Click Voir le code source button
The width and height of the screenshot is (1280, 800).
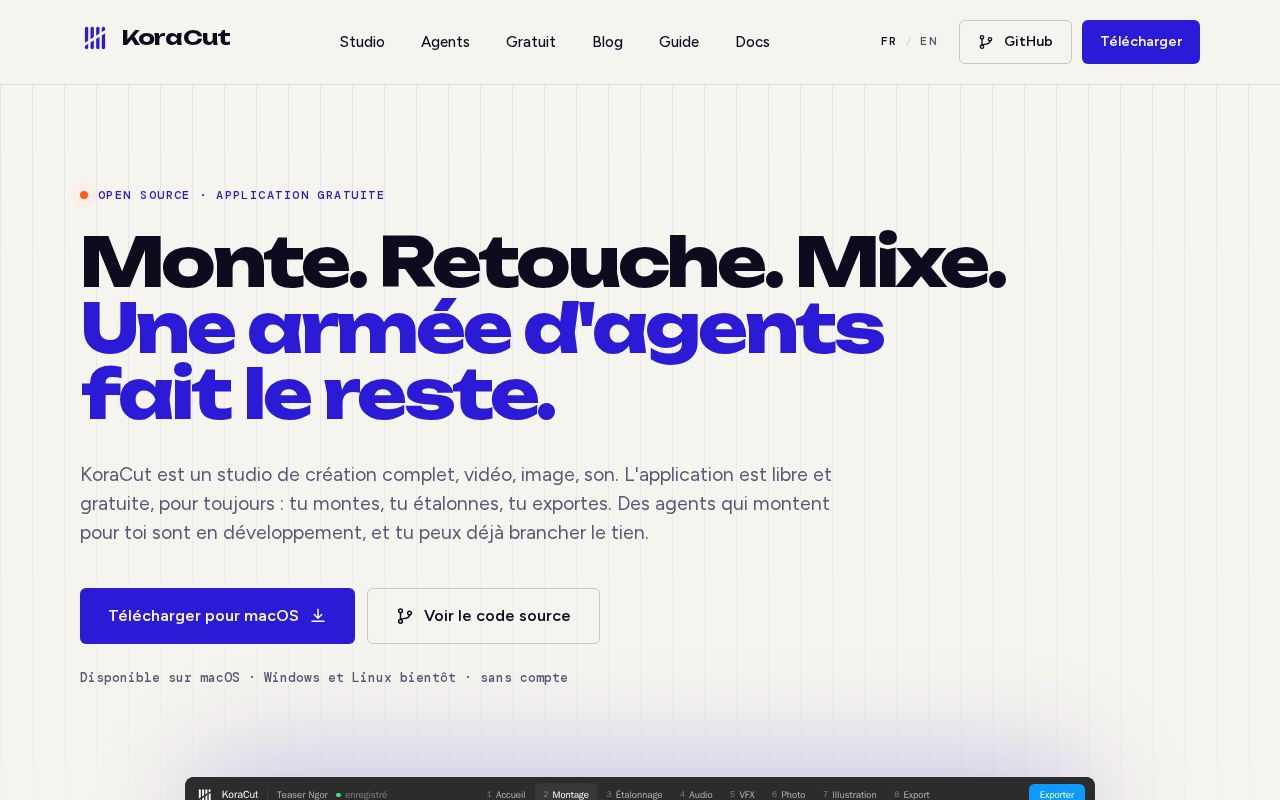coord(483,616)
